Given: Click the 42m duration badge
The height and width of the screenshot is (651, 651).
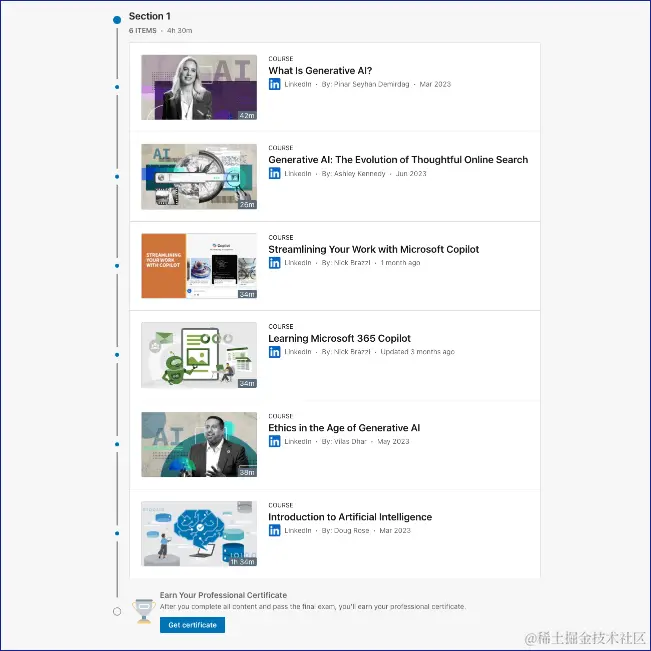Looking at the screenshot, I should [247, 115].
